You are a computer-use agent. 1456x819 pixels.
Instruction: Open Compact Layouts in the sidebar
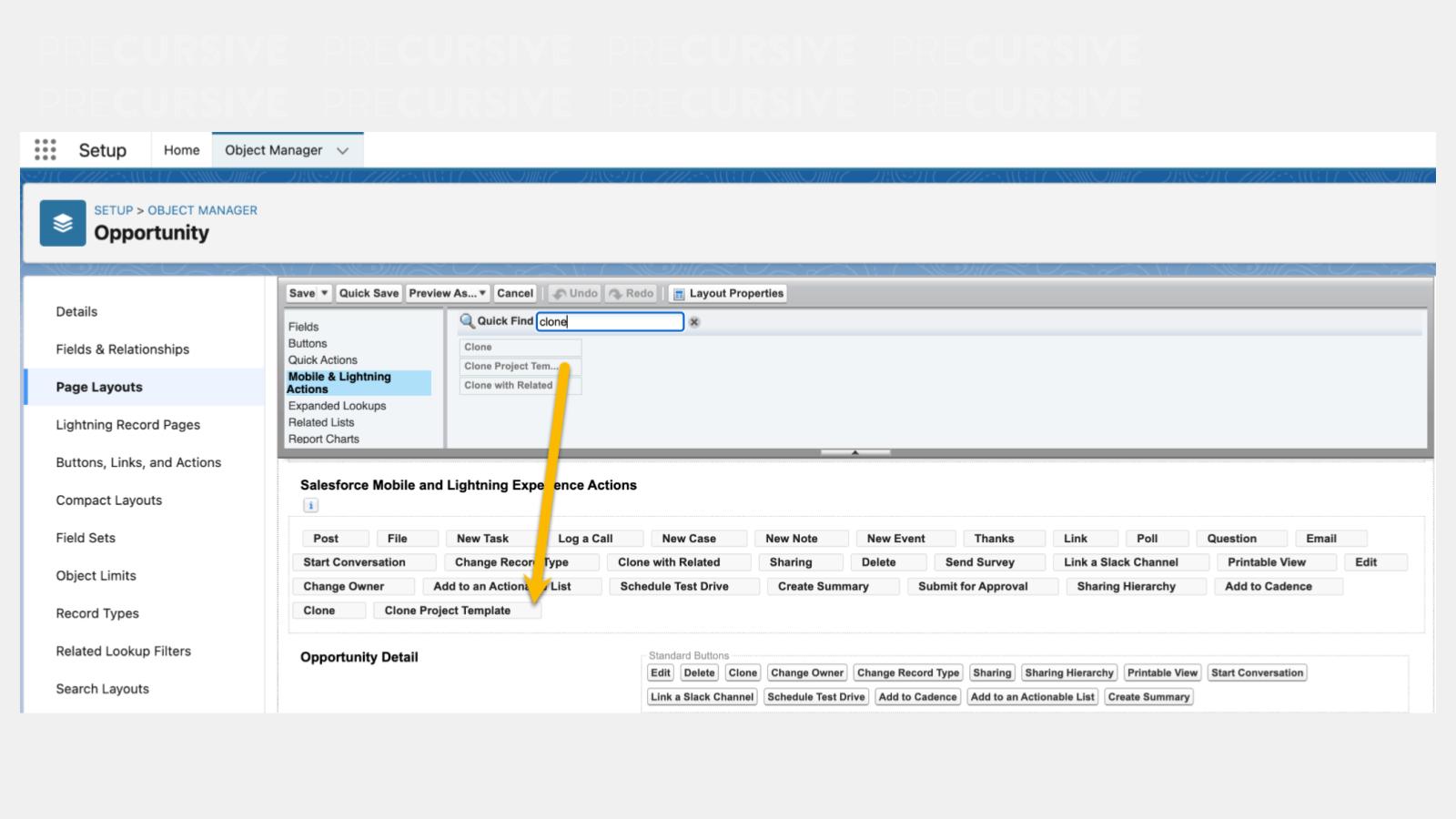[x=109, y=500]
